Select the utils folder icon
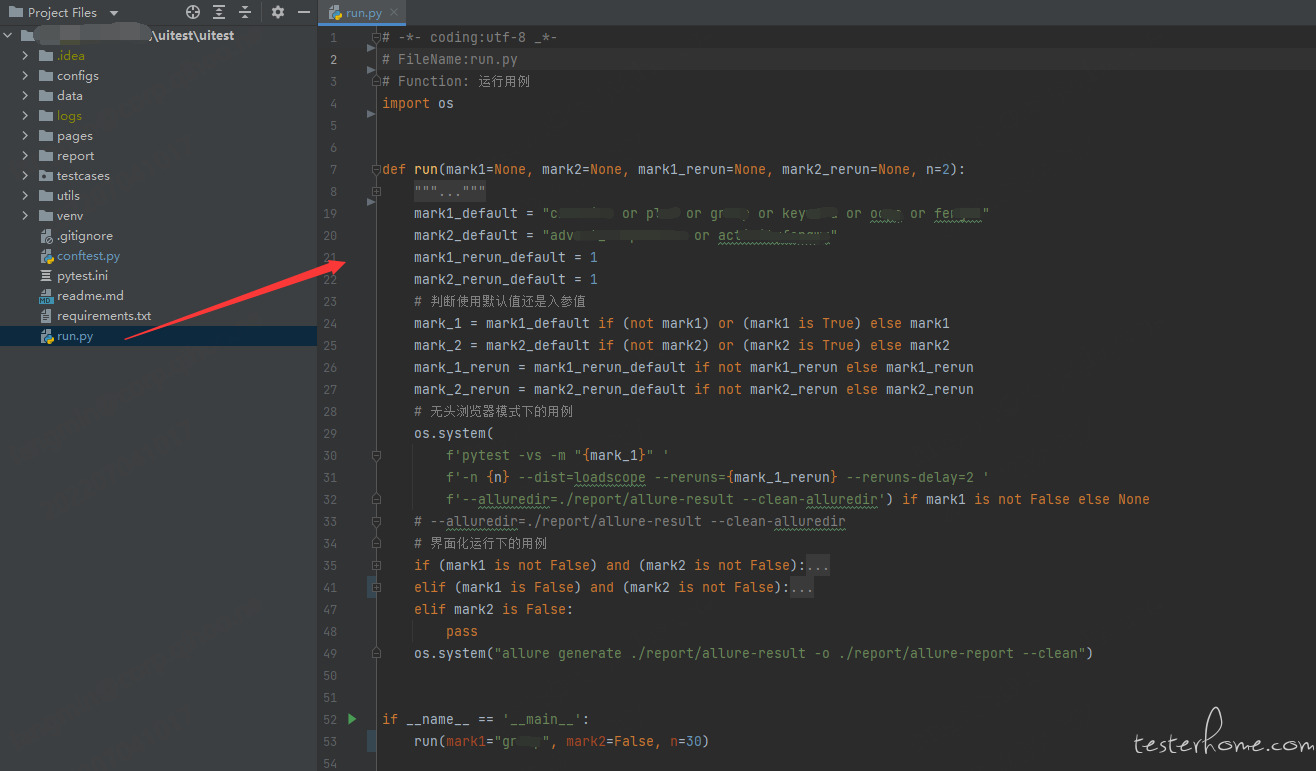 coord(46,196)
